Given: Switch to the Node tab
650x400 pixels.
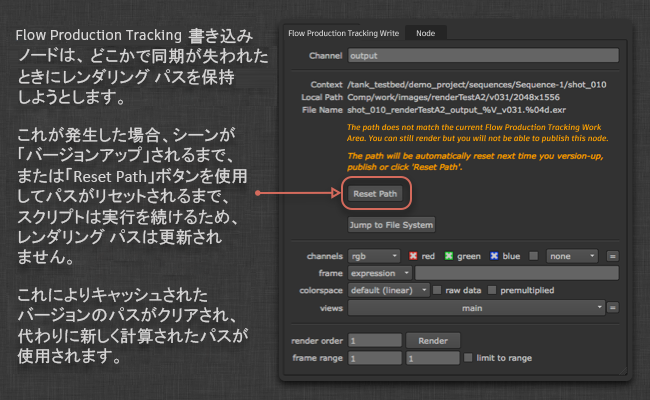Looking at the screenshot, I should pyautogui.click(x=425, y=33).
